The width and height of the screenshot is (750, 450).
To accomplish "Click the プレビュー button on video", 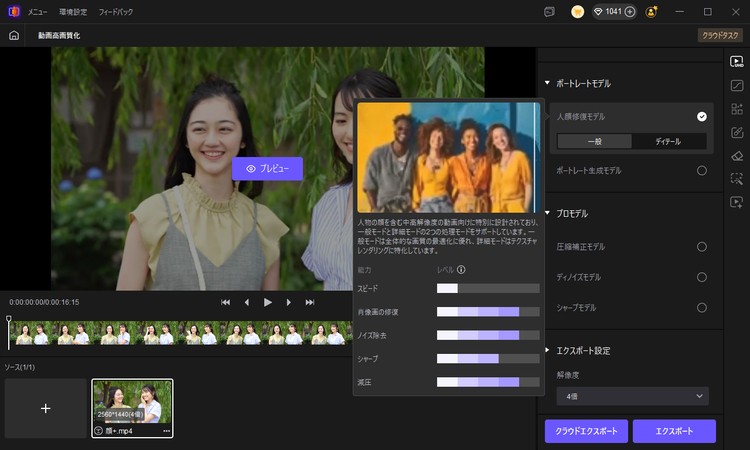I will tap(267, 169).
